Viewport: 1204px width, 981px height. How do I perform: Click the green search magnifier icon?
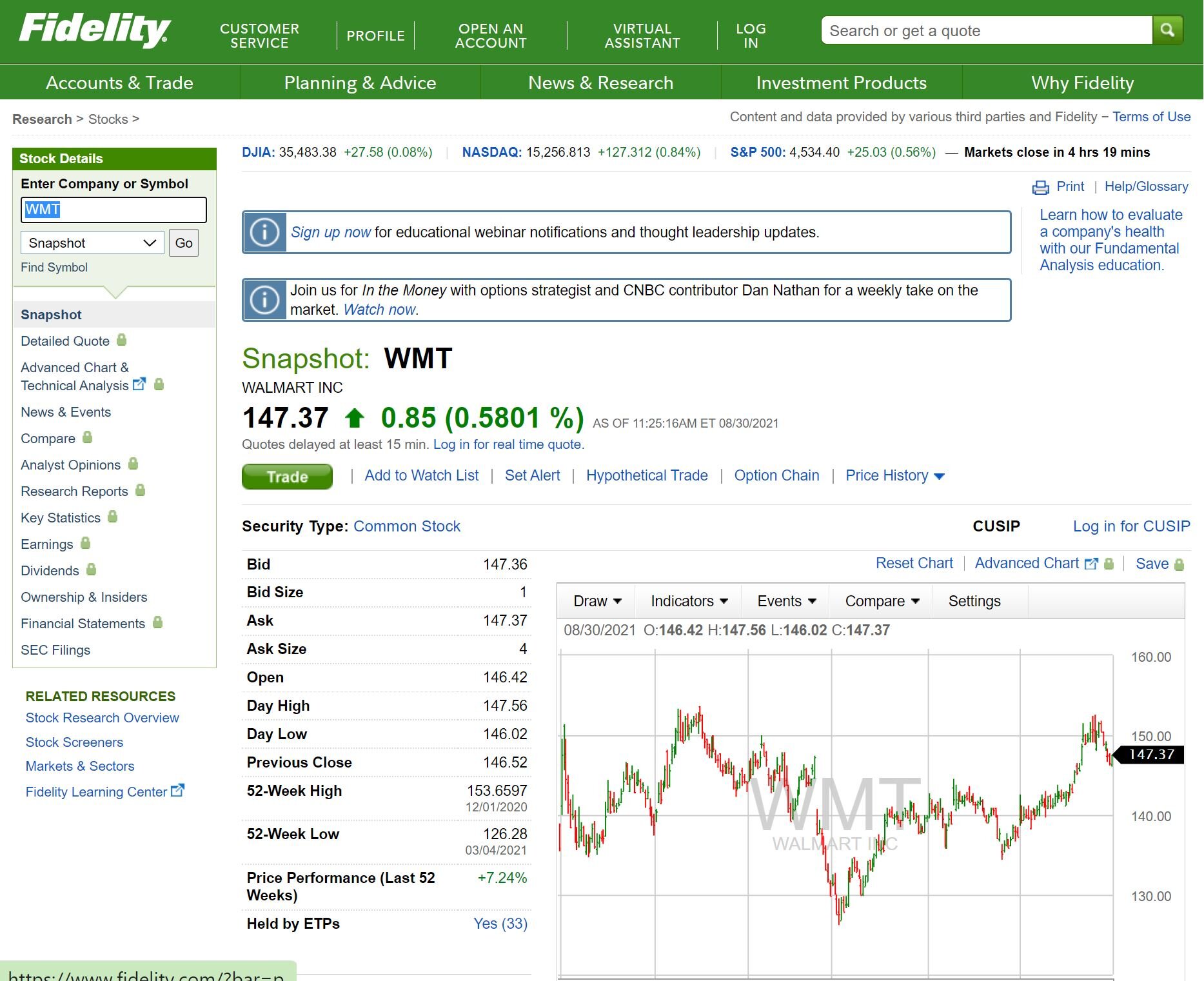point(1167,30)
